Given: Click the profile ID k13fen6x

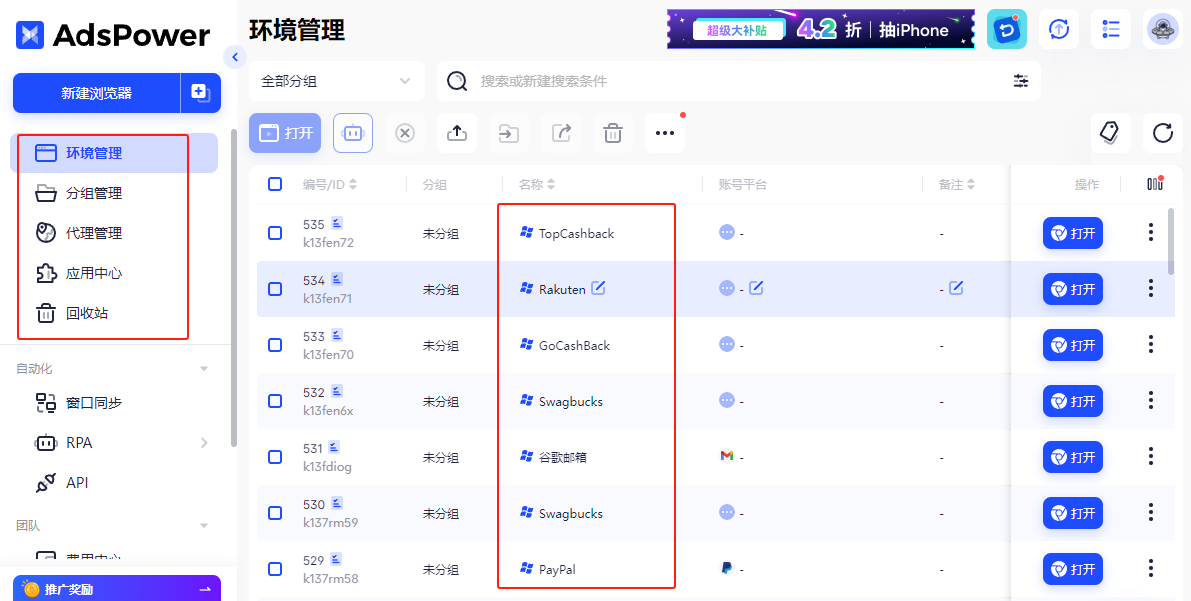Looking at the screenshot, I should [x=328, y=410].
